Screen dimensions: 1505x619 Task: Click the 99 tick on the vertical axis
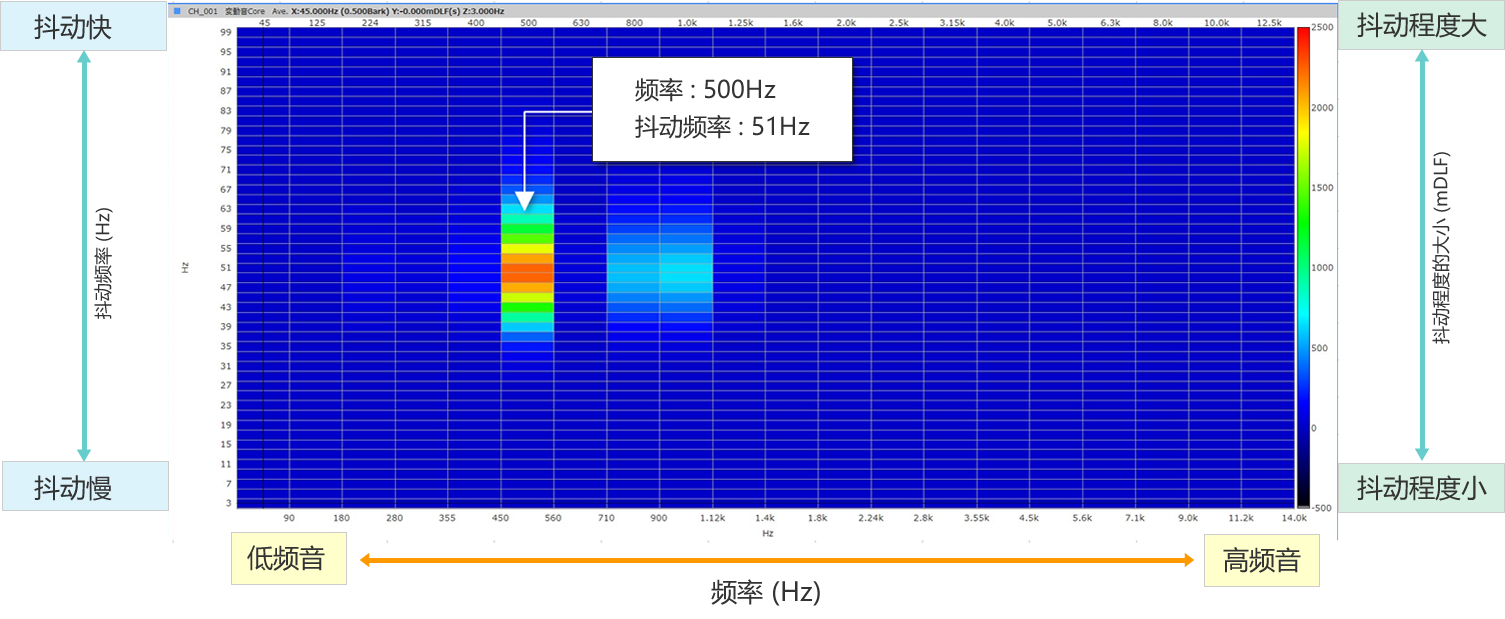tap(227, 33)
